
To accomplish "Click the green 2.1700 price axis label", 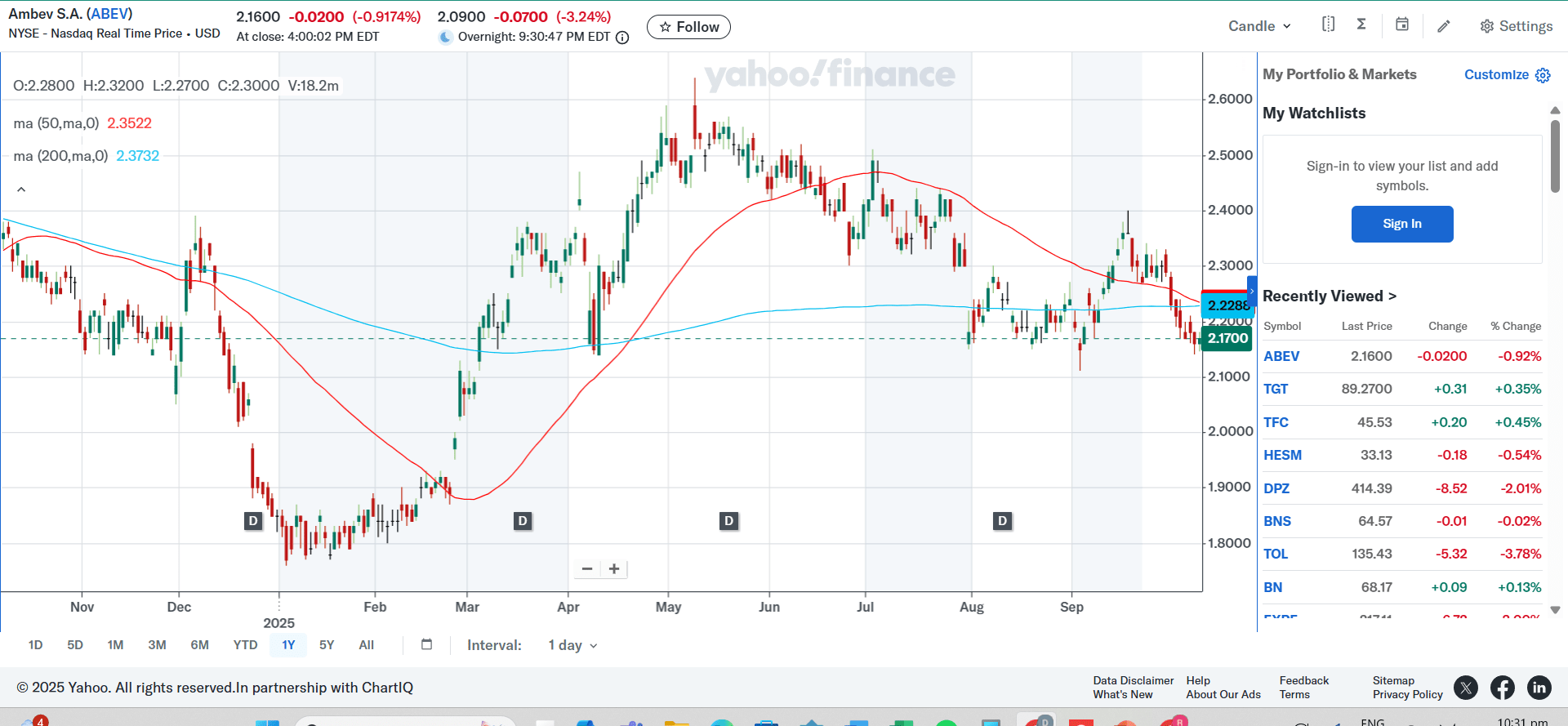I will pos(1227,338).
